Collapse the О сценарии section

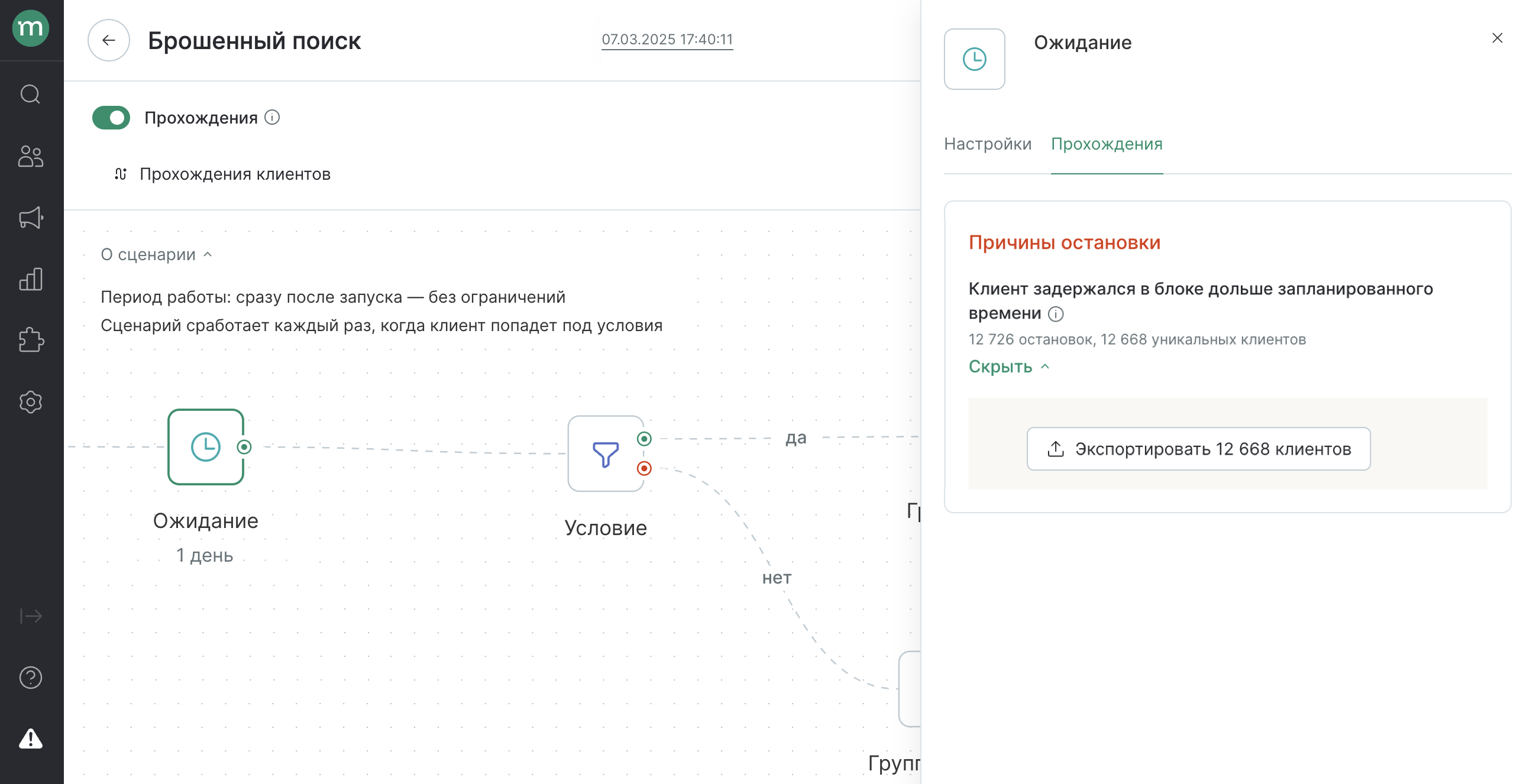(x=157, y=255)
